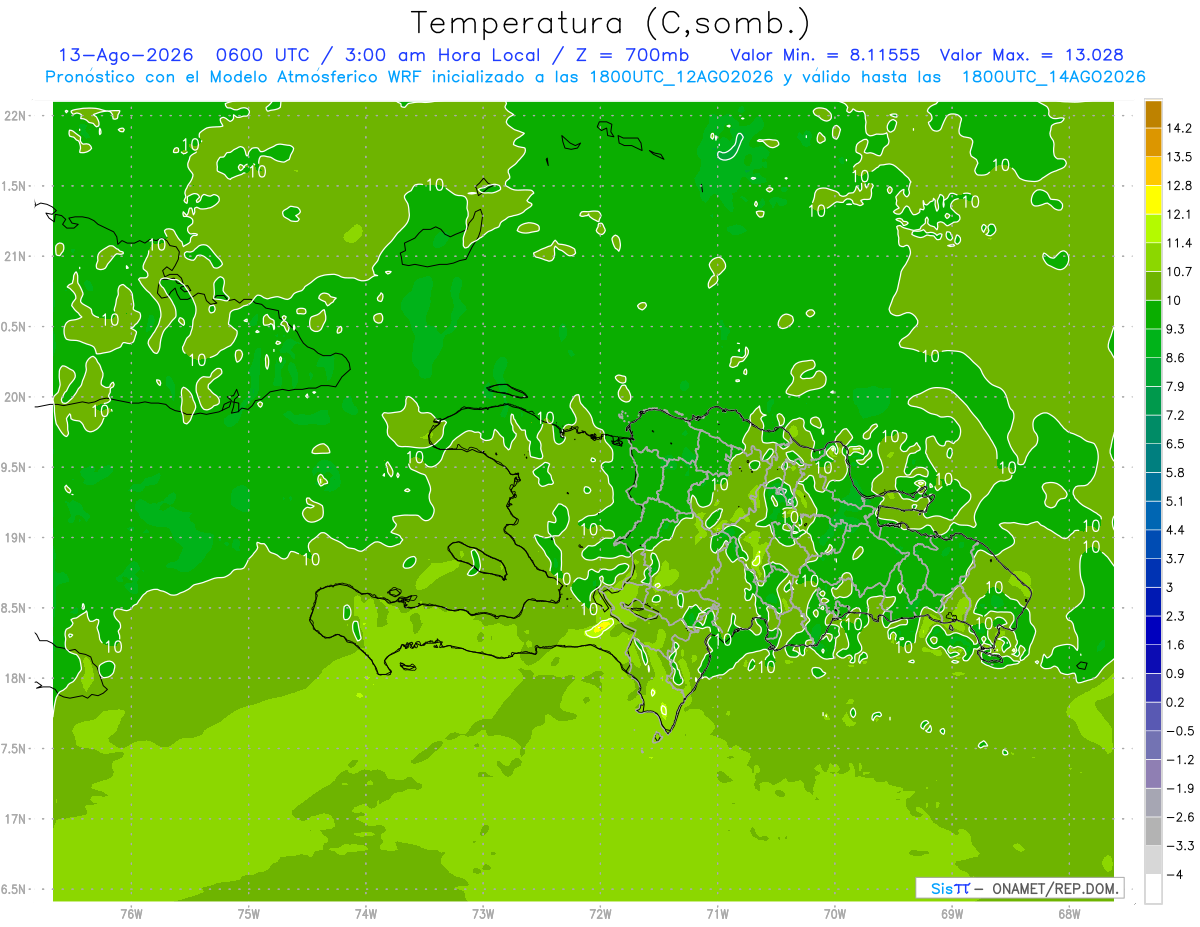
Task: Click the -0.5 colorbar label
Action: click(1179, 731)
